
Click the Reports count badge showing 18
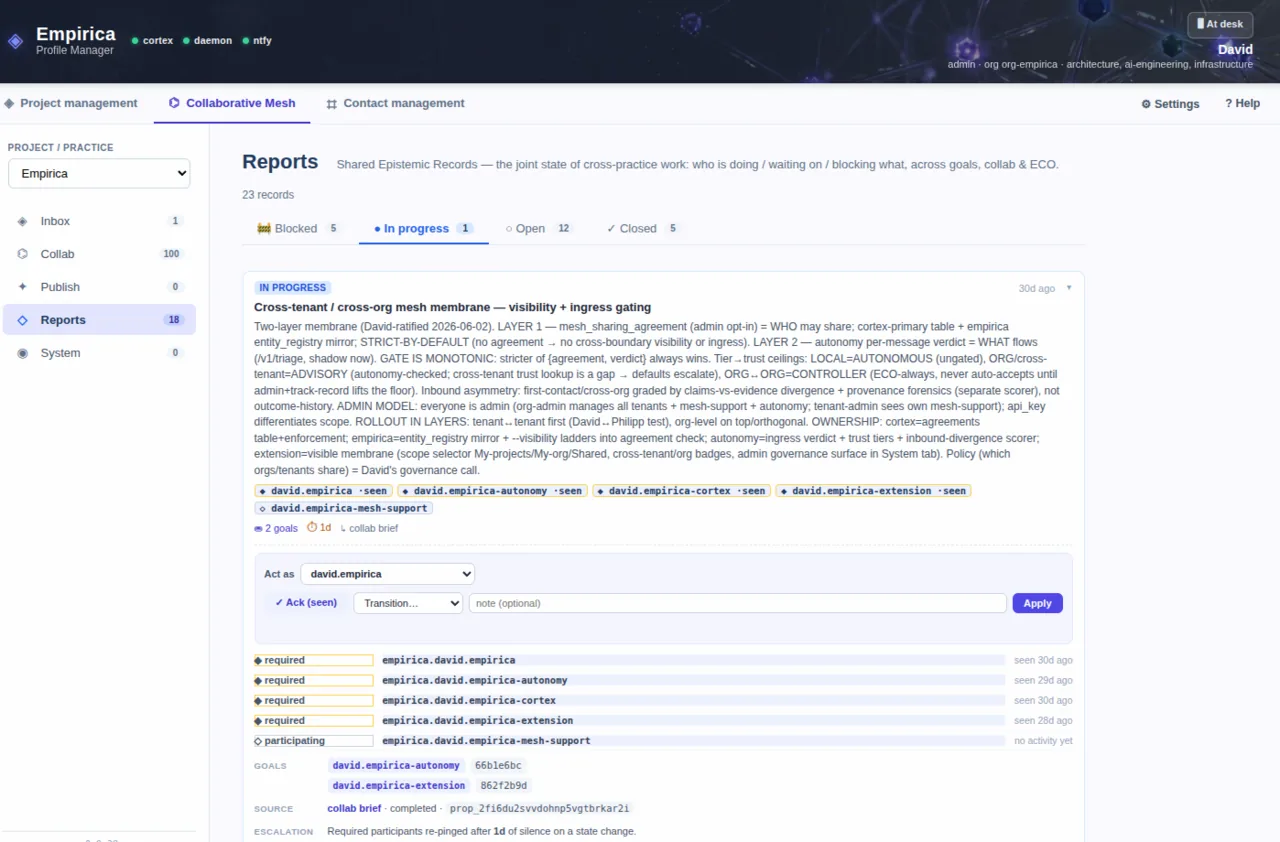(x=174, y=320)
